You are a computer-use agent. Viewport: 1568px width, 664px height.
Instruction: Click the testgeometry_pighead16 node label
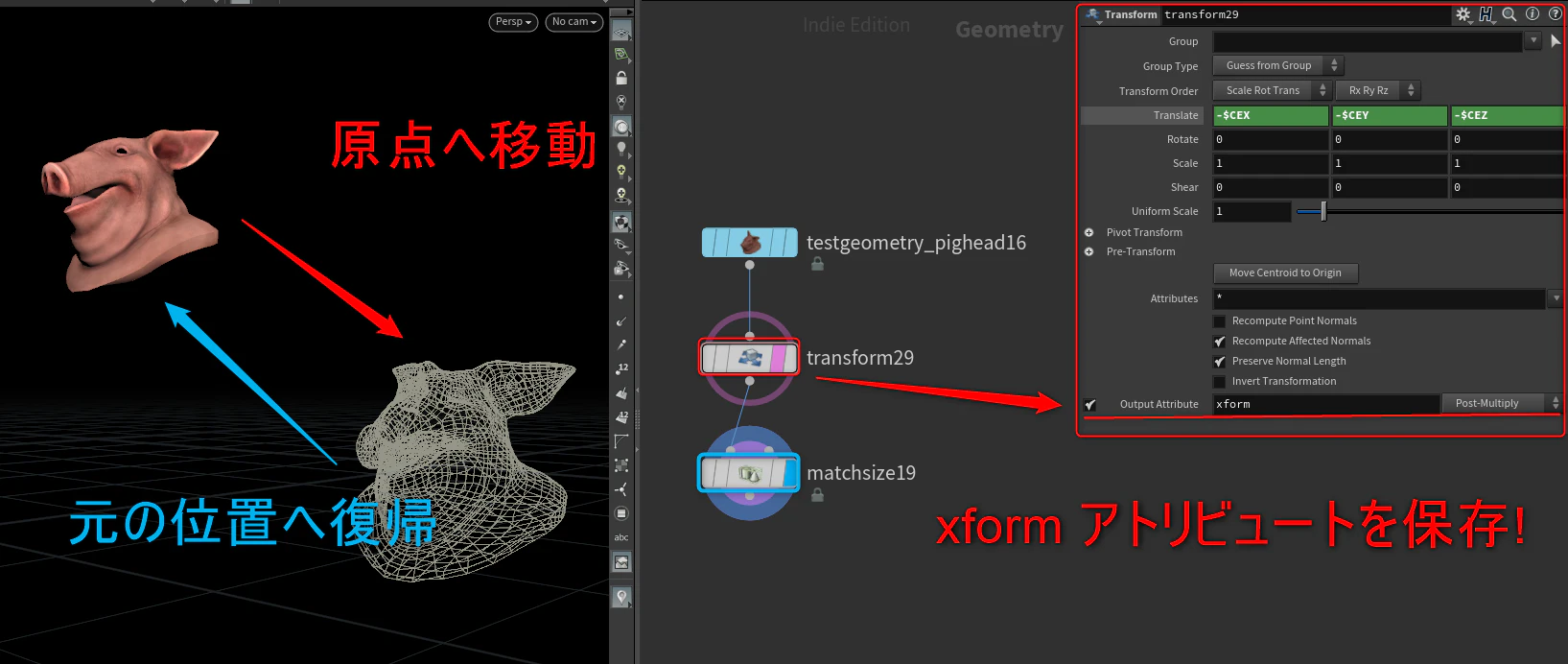point(916,243)
